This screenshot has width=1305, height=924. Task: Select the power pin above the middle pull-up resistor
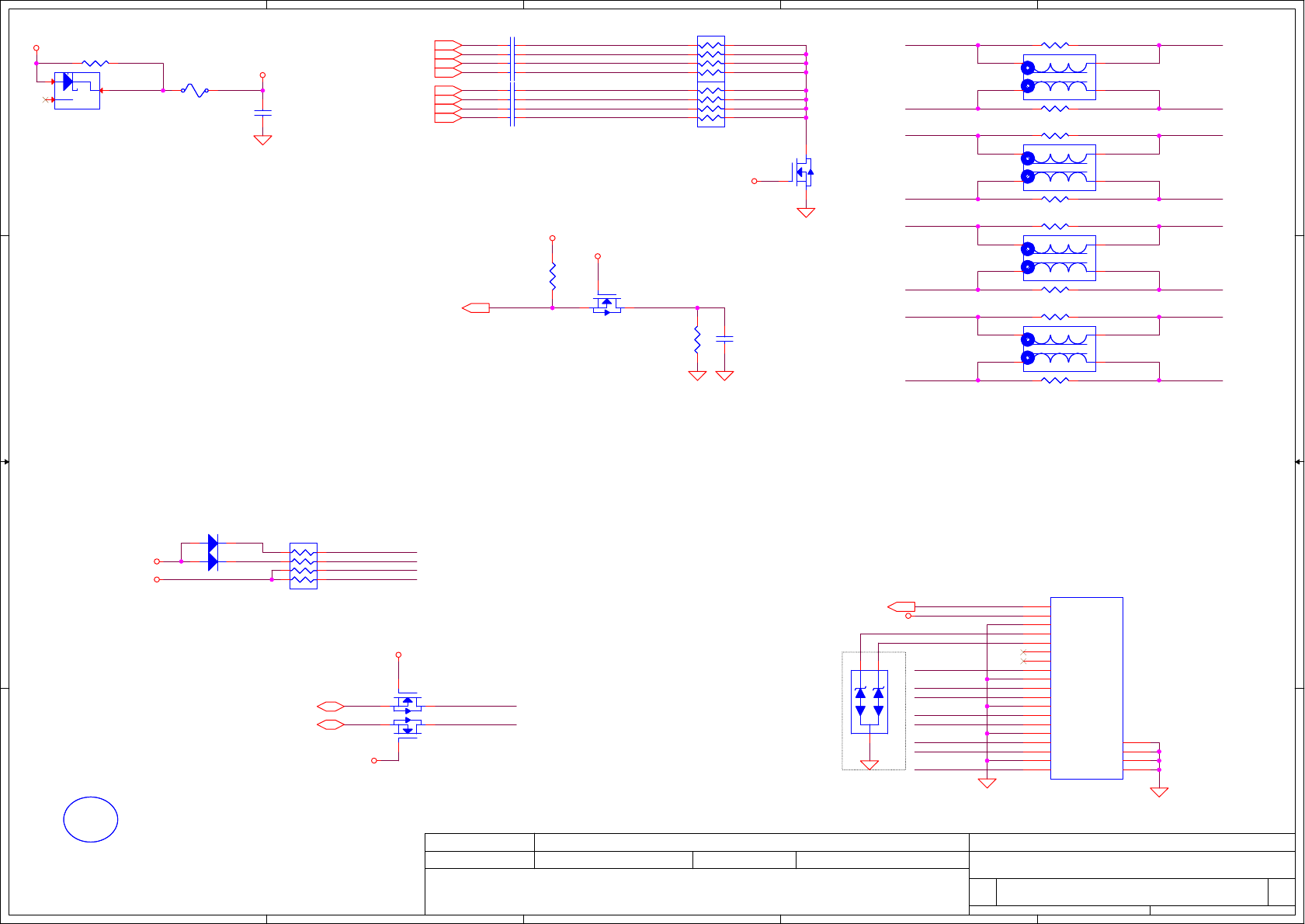click(553, 238)
